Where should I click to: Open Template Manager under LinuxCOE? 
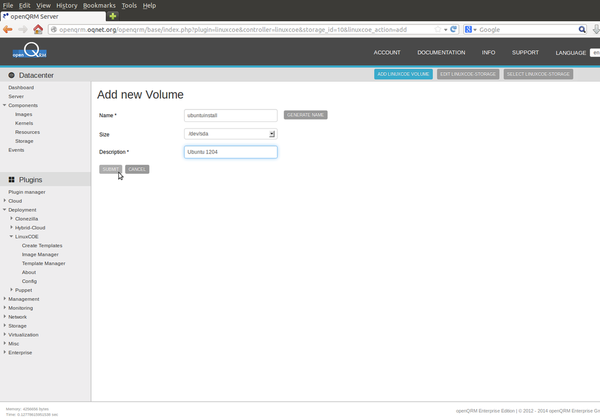pyautogui.click(x=44, y=263)
